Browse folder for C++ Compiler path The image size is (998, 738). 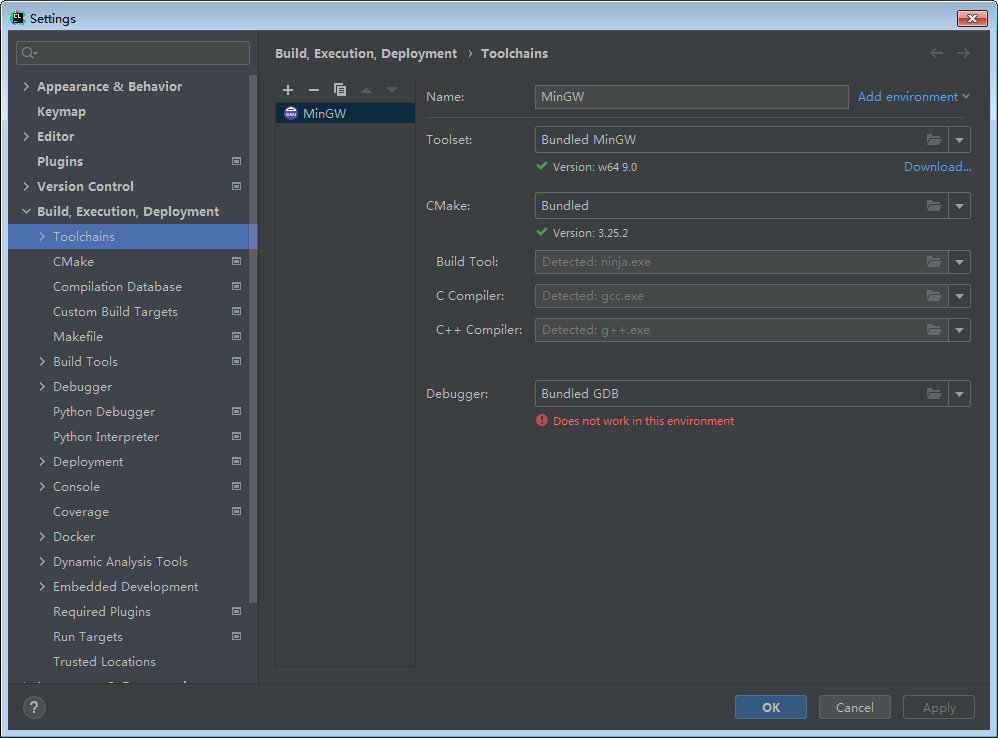tap(934, 330)
